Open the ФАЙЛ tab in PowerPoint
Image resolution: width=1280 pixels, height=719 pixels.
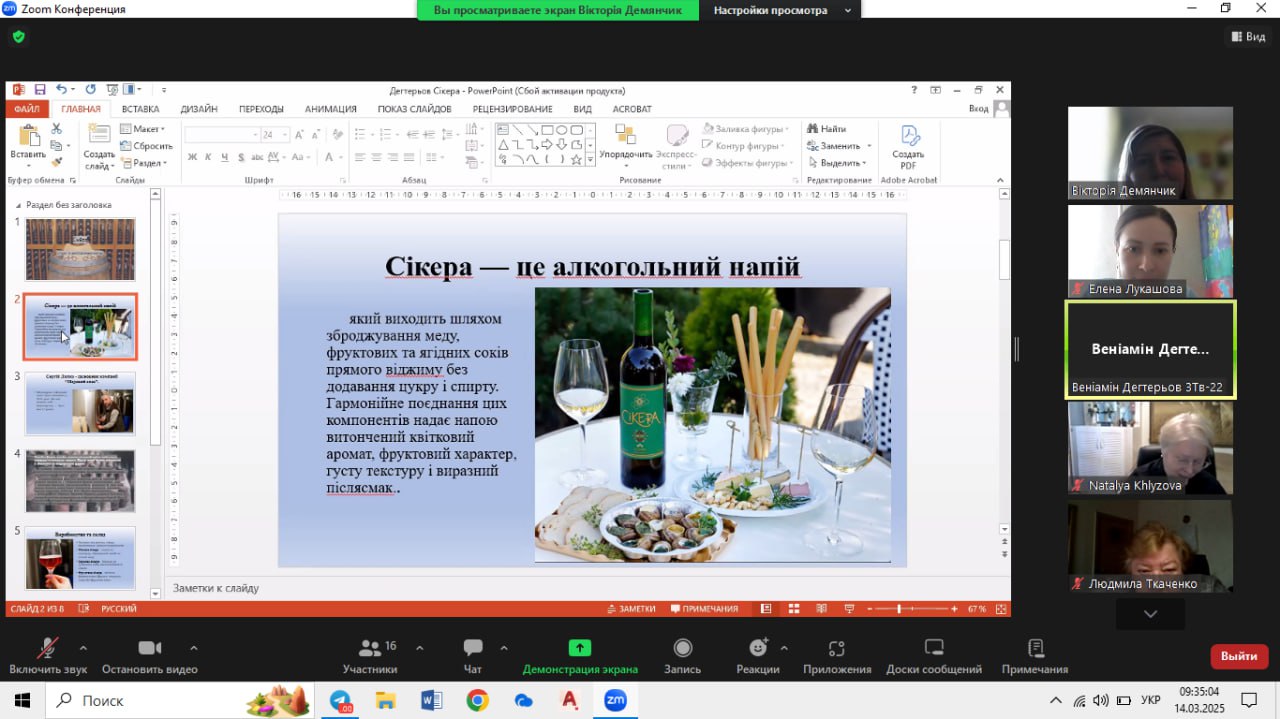click(27, 109)
